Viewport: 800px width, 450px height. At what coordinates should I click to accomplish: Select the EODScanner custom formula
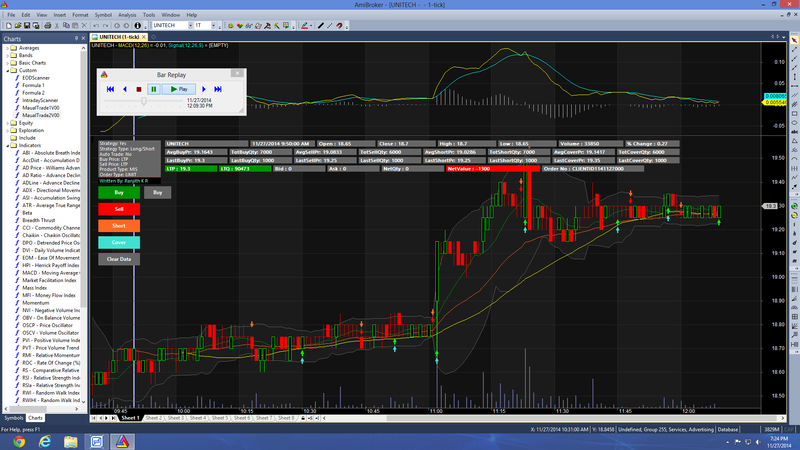click(36, 78)
